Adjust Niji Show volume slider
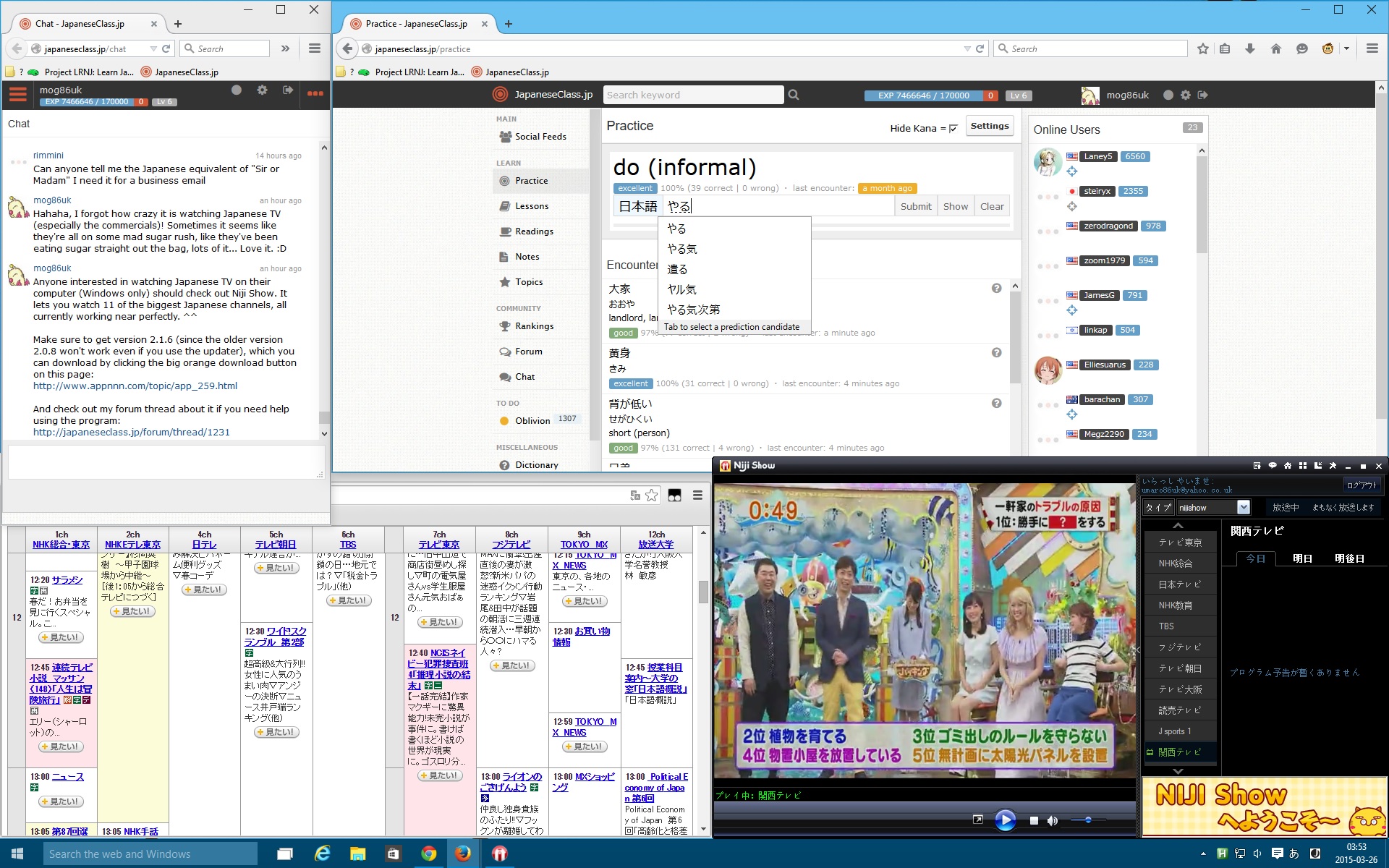 (1087, 820)
